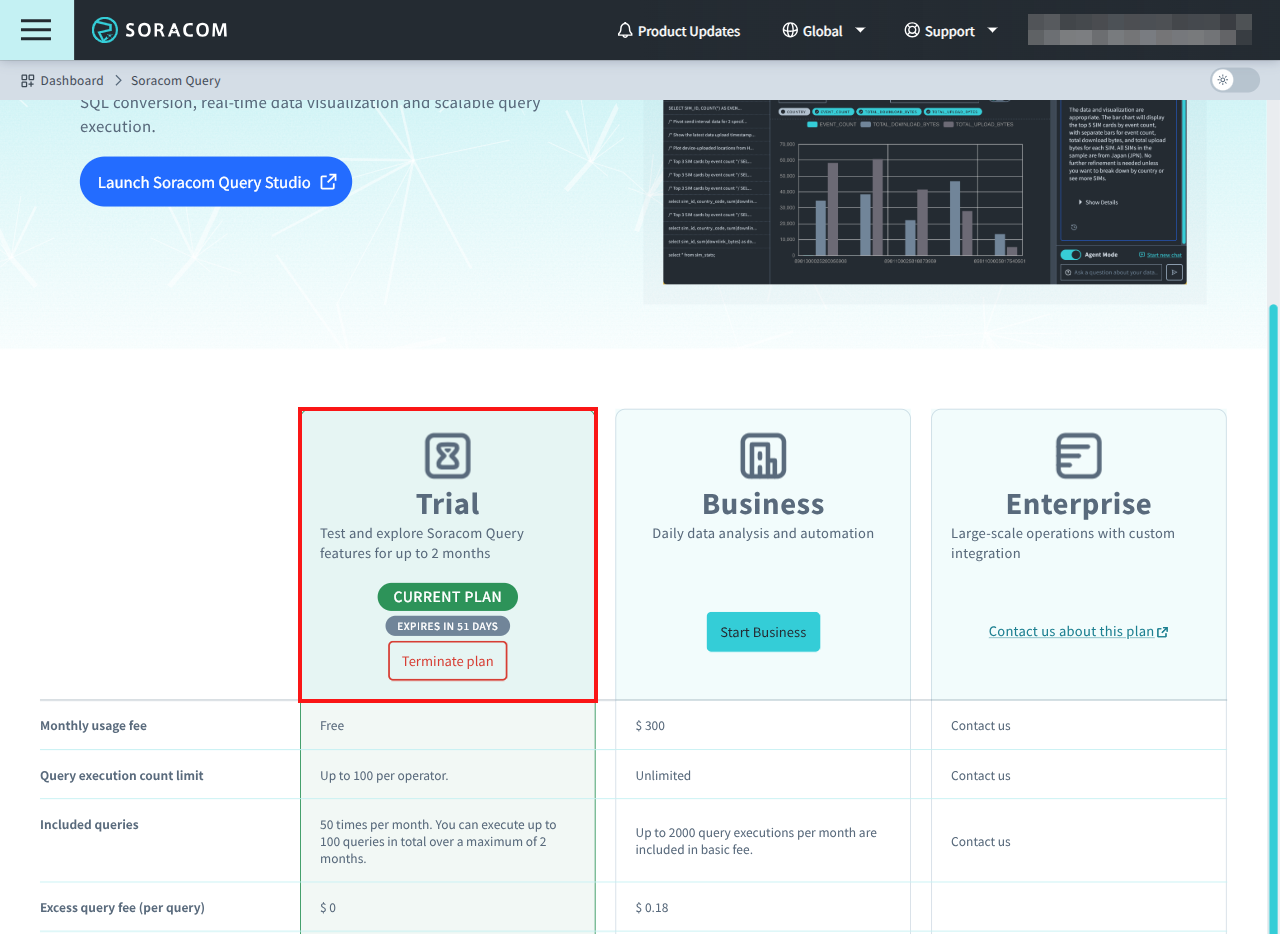Click the Included queries row label
The width and height of the screenshot is (1280, 934).
pos(89,825)
